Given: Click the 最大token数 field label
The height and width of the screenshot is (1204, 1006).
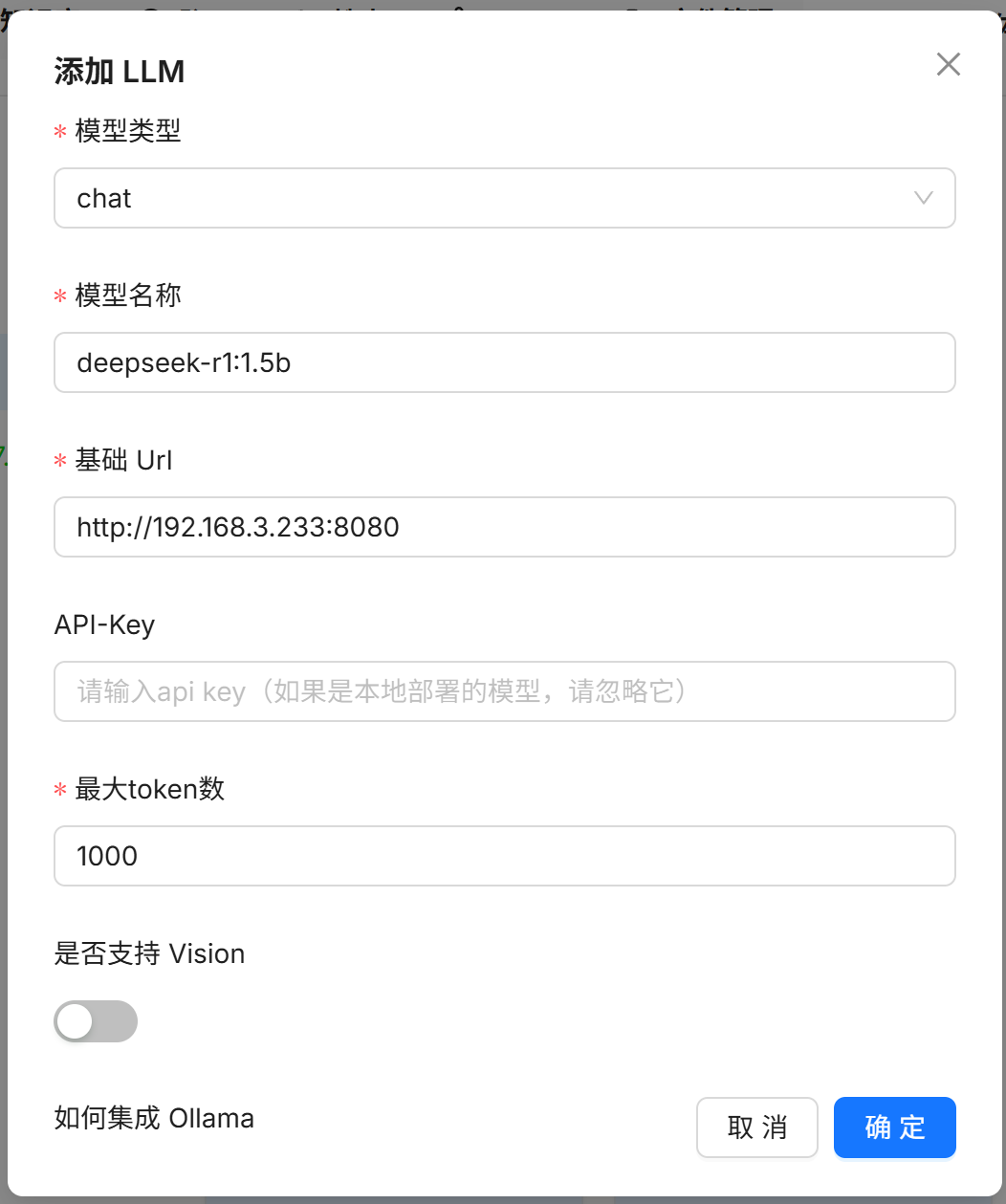Looking at the screenshot, I should coord(150,789).
